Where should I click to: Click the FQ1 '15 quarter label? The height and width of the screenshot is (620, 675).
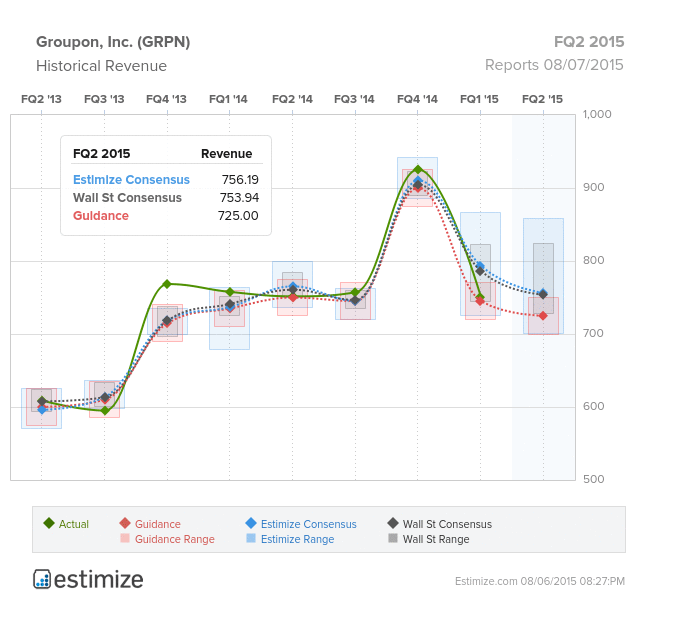pyautogui.click(x=480, y=99)
